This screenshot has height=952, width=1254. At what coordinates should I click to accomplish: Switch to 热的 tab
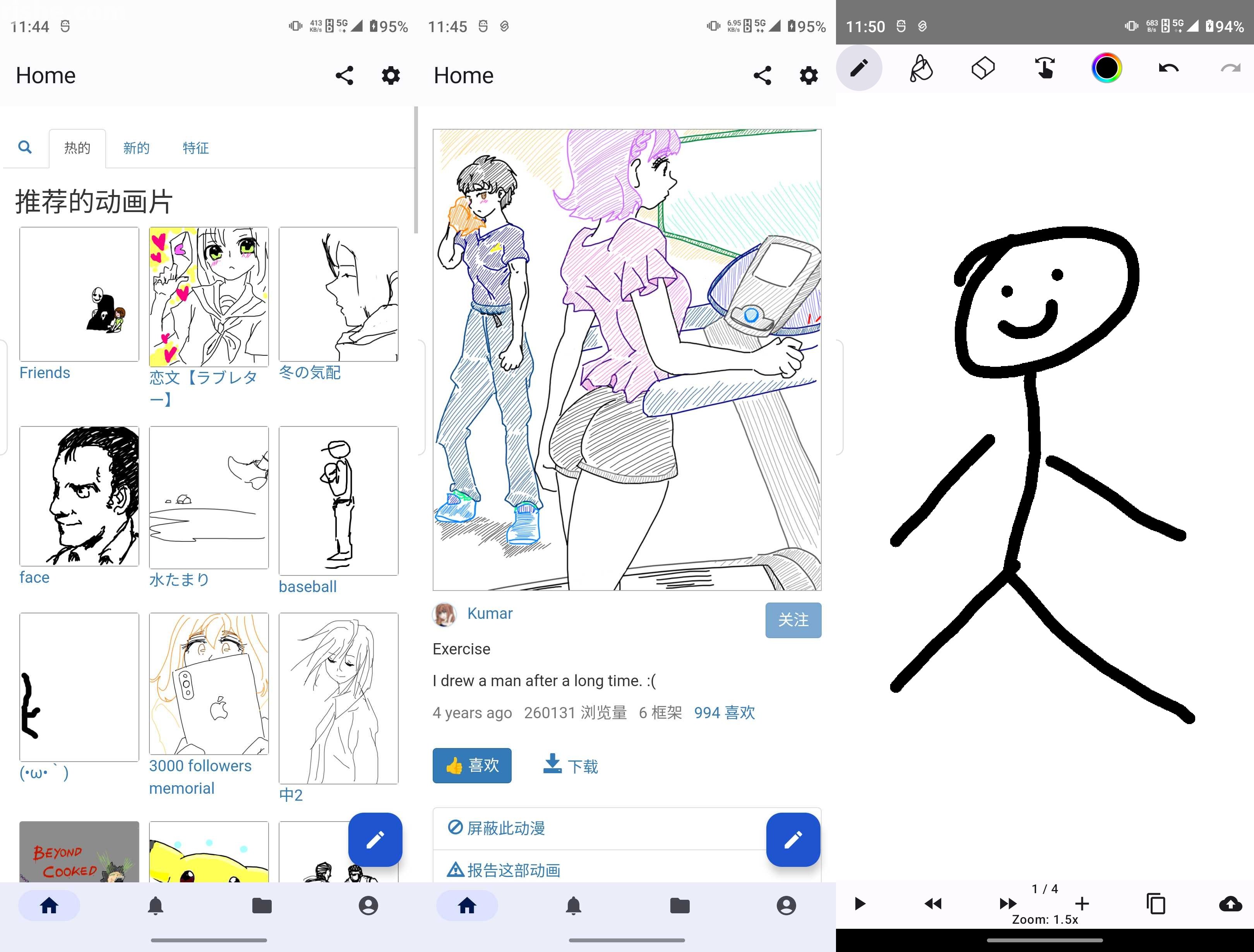click(77, 148)
